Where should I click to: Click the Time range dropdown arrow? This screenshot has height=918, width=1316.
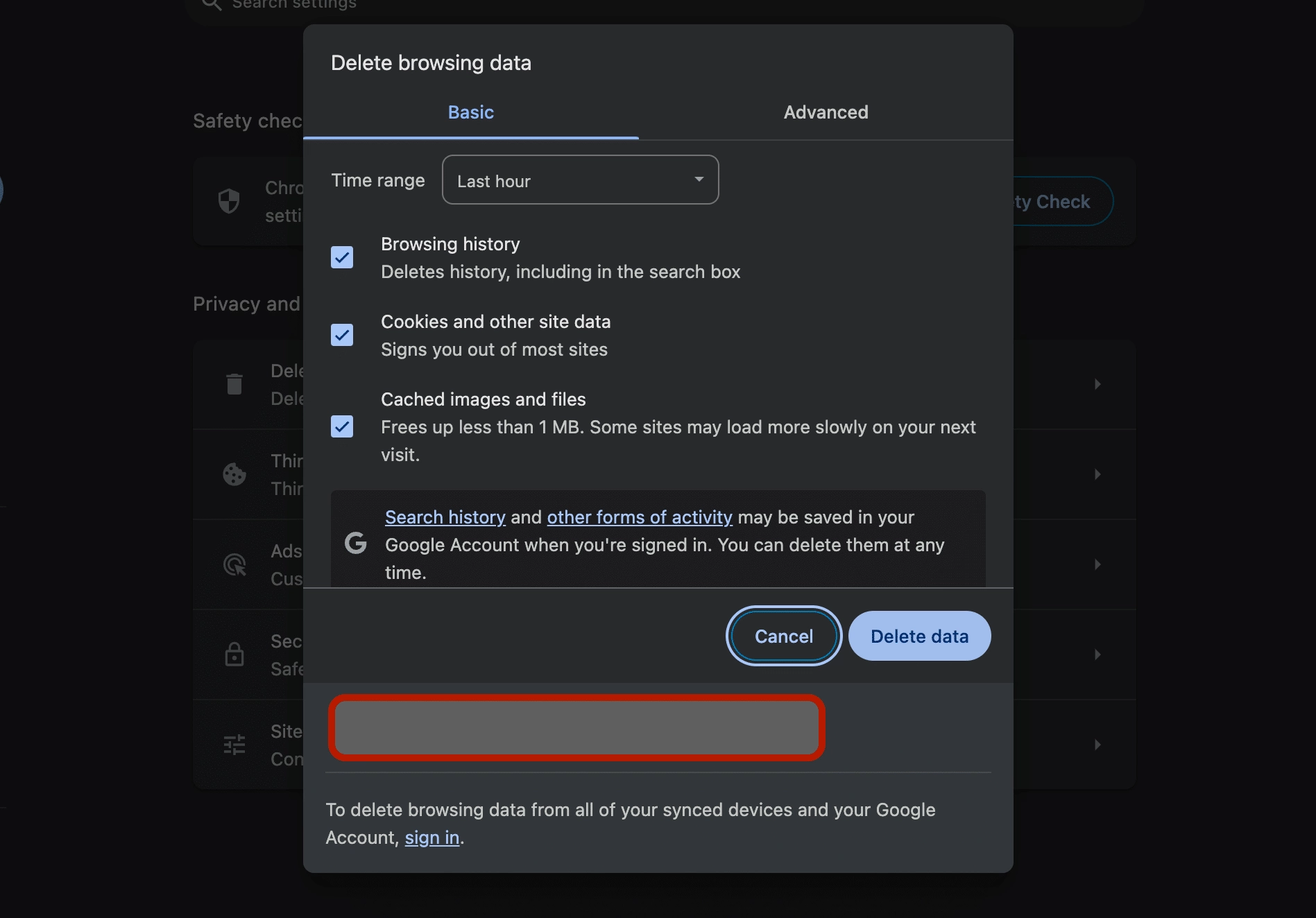[x=699, y=180]
